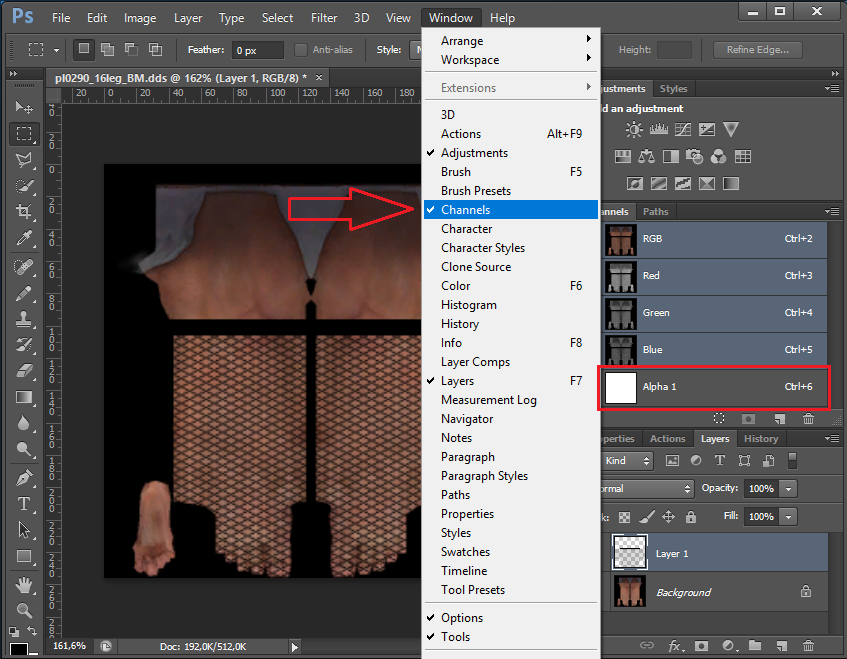This screenshot has height=659, width=847.
Task: Click zoom percentage field in status bar
Action: 70,646
